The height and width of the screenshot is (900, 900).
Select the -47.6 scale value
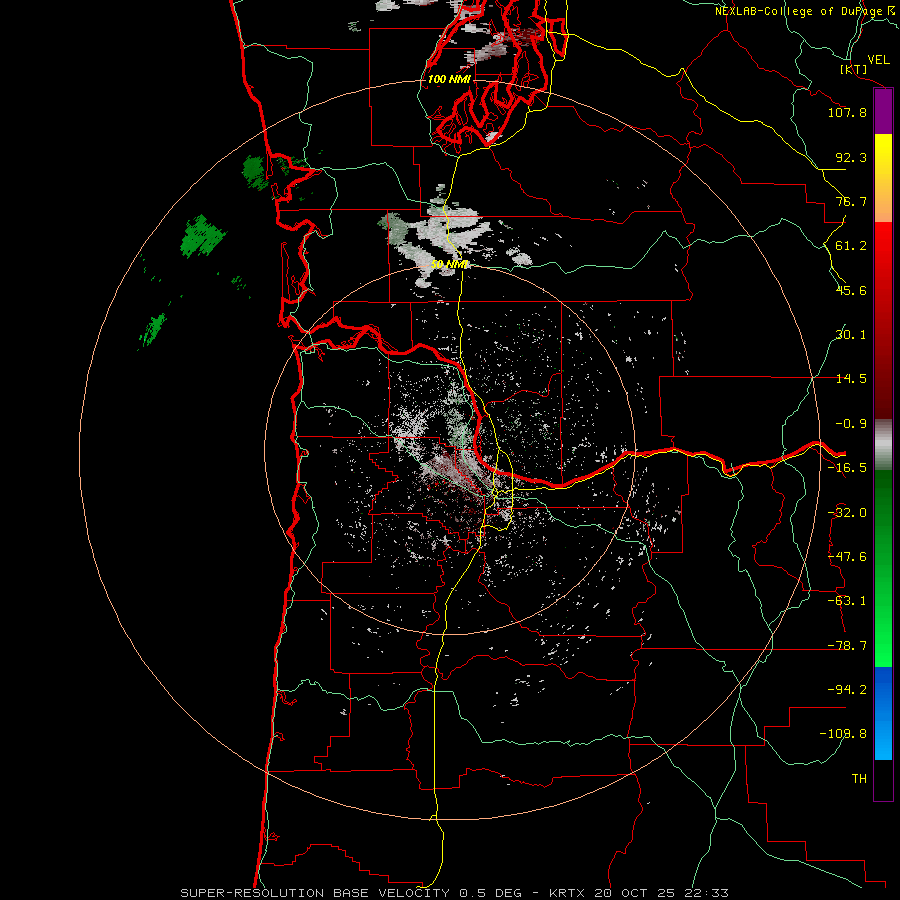click(x=847, y=557)
